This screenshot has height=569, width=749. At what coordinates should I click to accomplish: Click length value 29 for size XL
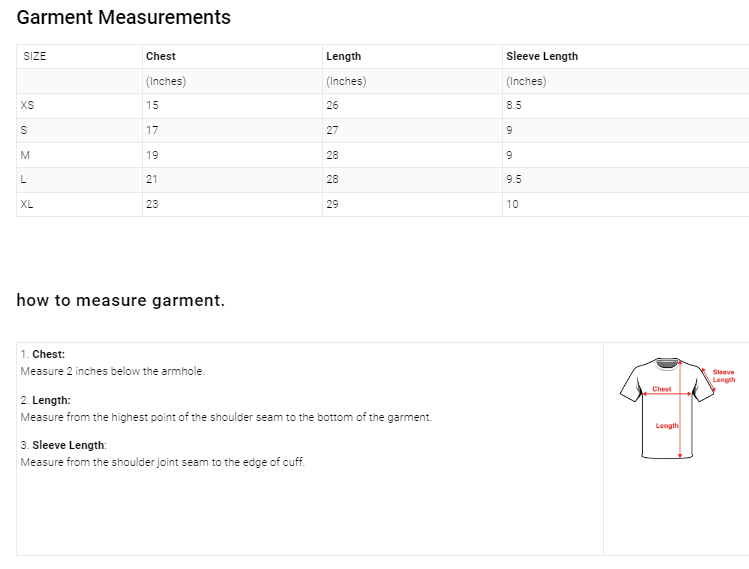pyautogui.click(x=333, y=204)
